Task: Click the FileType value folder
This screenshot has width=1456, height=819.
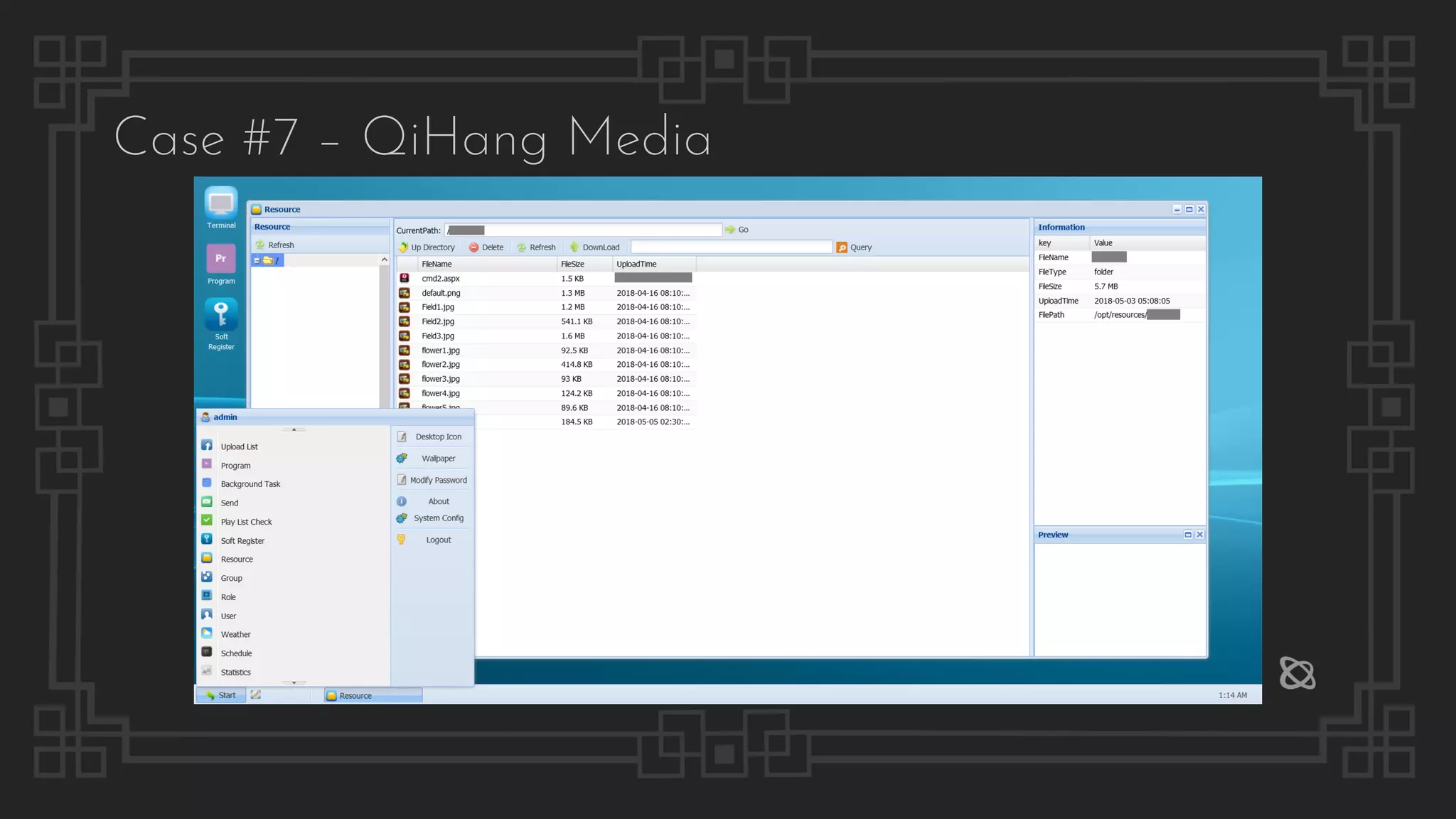Action: click(x=1103, y=272)
